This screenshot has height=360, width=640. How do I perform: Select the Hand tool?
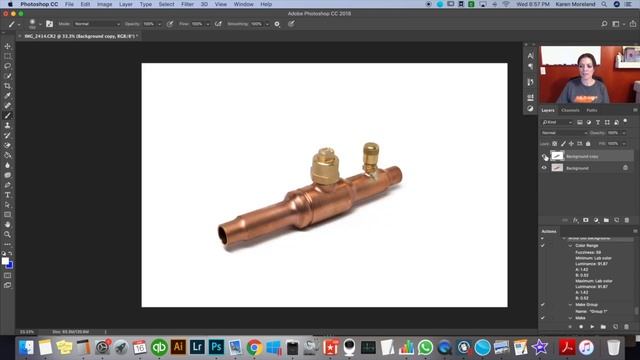click(x=7, y=224)
